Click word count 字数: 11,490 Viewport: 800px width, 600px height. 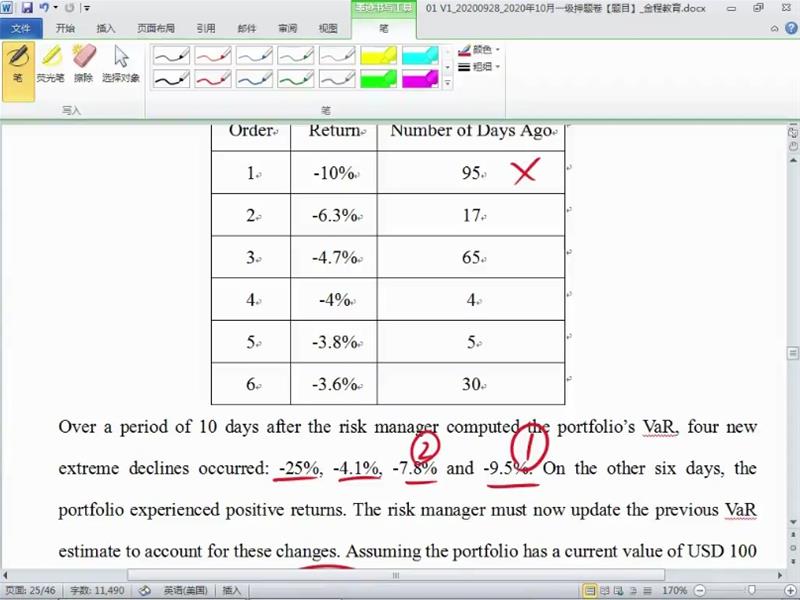97,590
